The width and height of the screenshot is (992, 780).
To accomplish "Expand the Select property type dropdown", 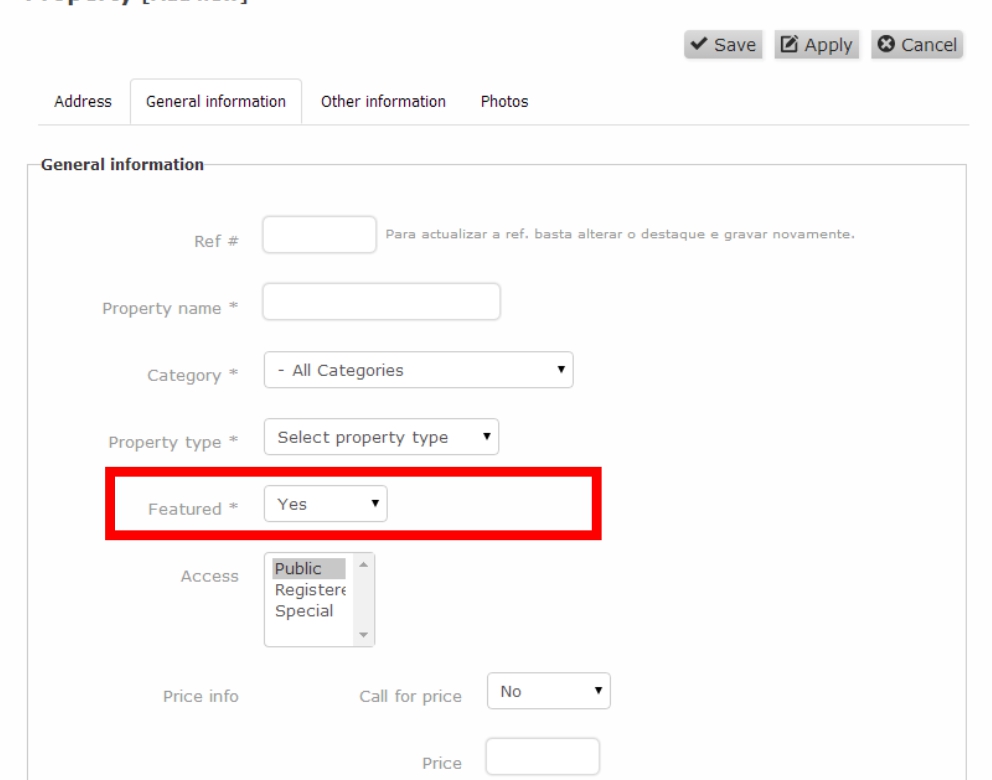I will tap(381, 437).
